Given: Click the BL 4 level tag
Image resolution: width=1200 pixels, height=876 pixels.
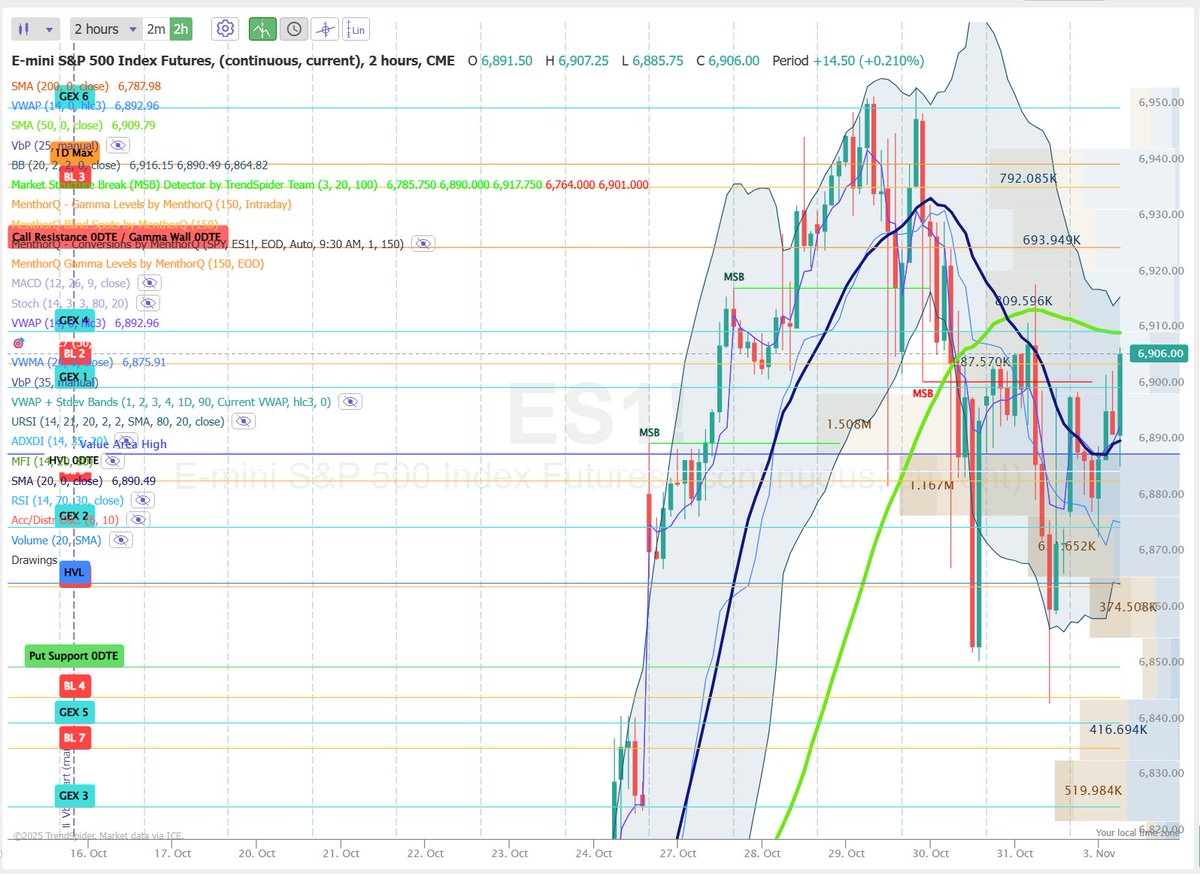Looking at the screenshot, I should click(75, 686).
